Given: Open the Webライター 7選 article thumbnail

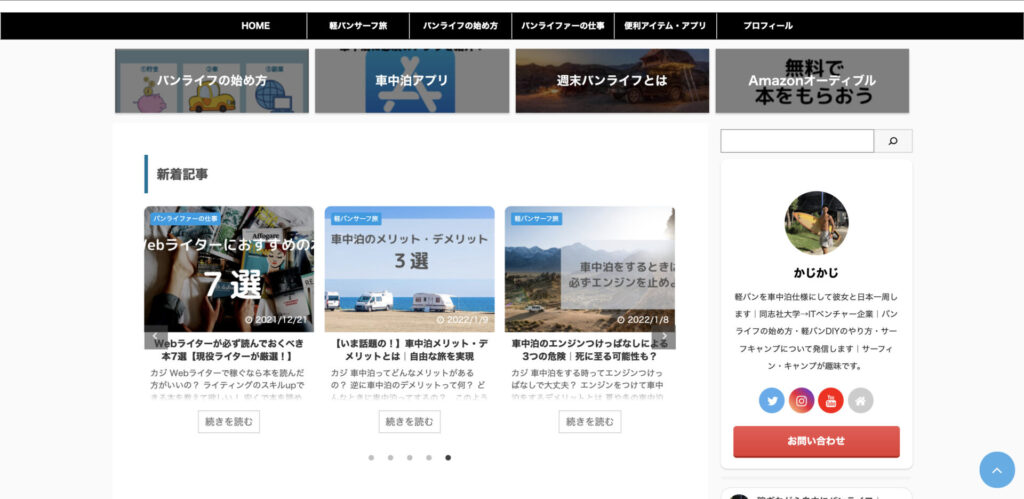Looking at the screenshot, I should coord(229,269).
